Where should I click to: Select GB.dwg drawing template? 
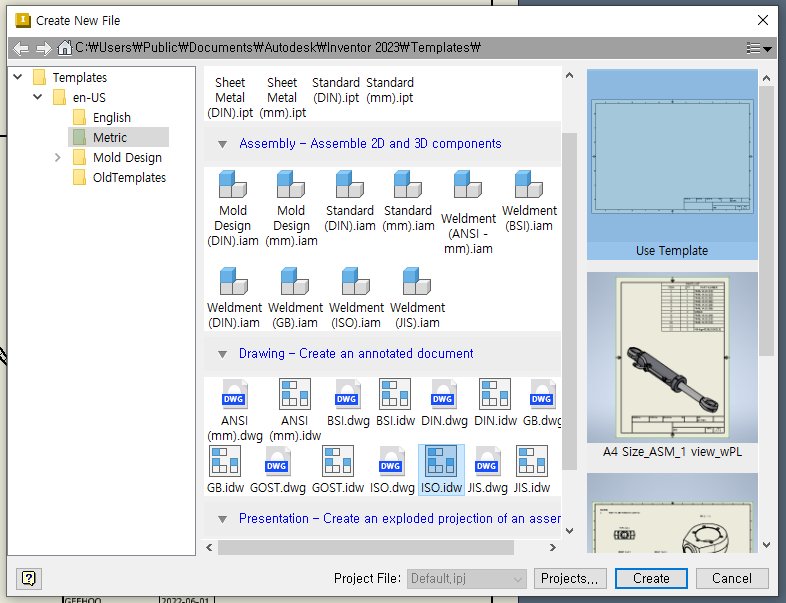click(542, 403)
